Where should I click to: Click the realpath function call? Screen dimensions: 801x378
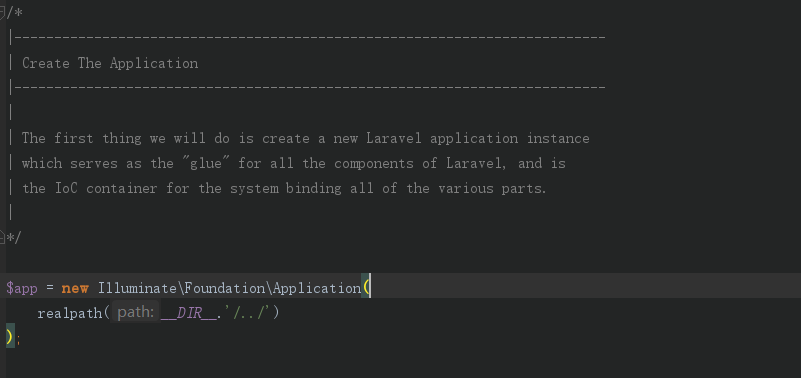[70, 313]
